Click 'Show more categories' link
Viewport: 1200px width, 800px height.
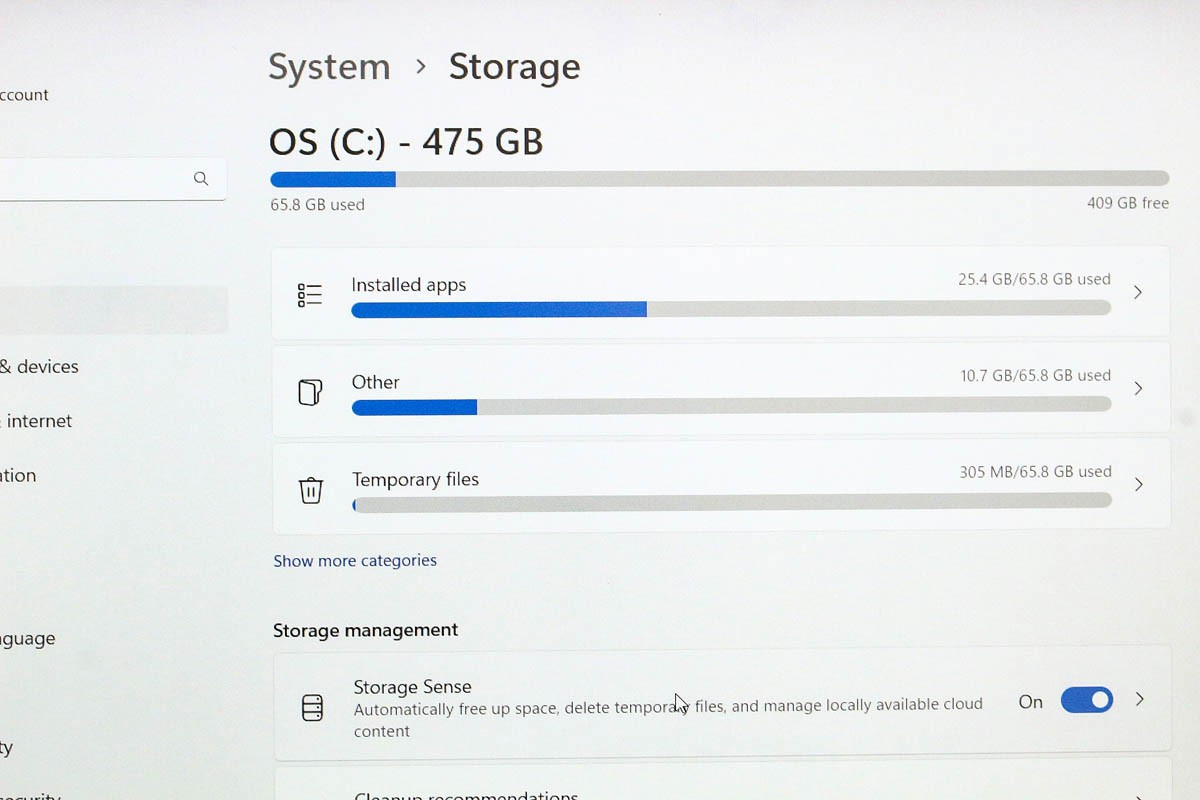355,561
